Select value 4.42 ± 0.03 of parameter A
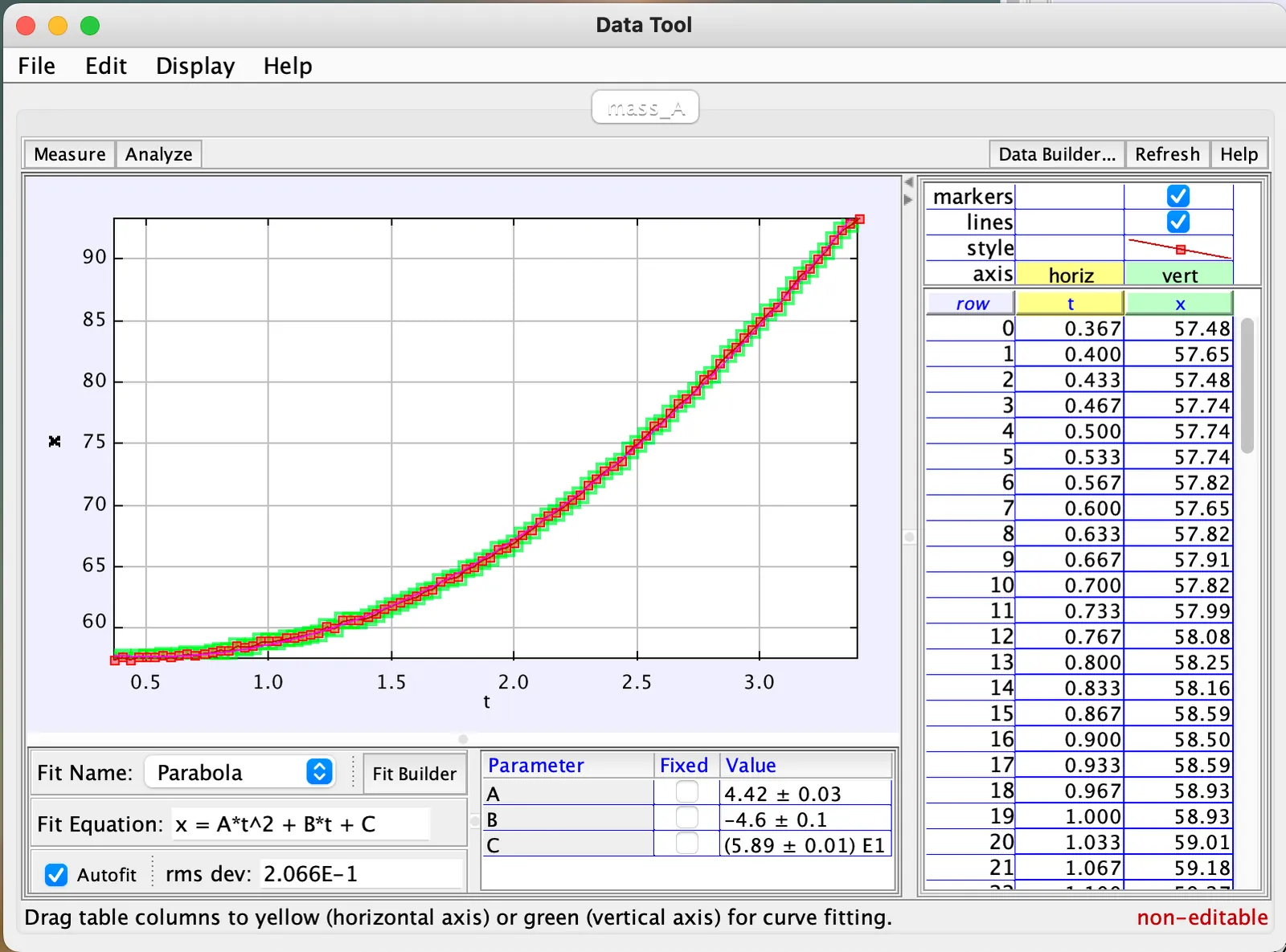 806,794
